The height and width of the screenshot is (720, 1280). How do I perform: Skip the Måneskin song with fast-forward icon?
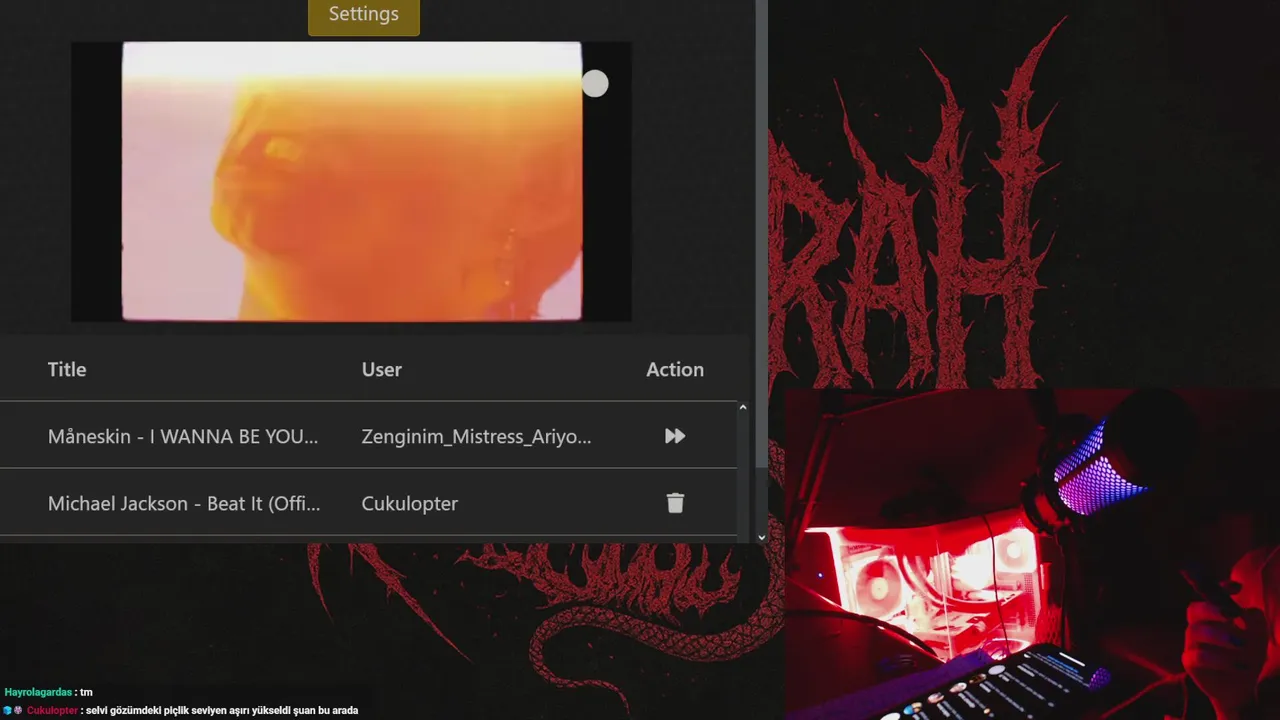pyautogui.click(x=675, y=436)
